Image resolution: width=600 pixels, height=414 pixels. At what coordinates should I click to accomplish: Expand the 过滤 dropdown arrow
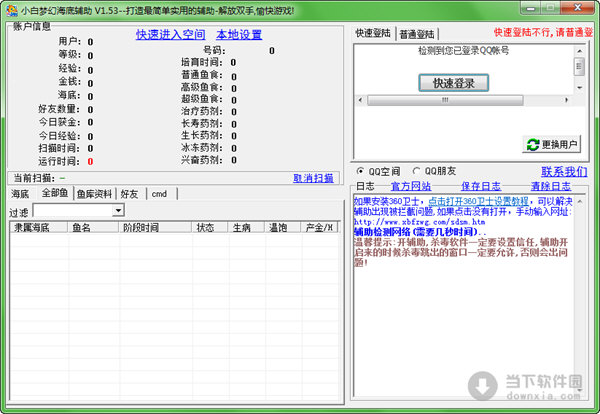tap(119, 210)
